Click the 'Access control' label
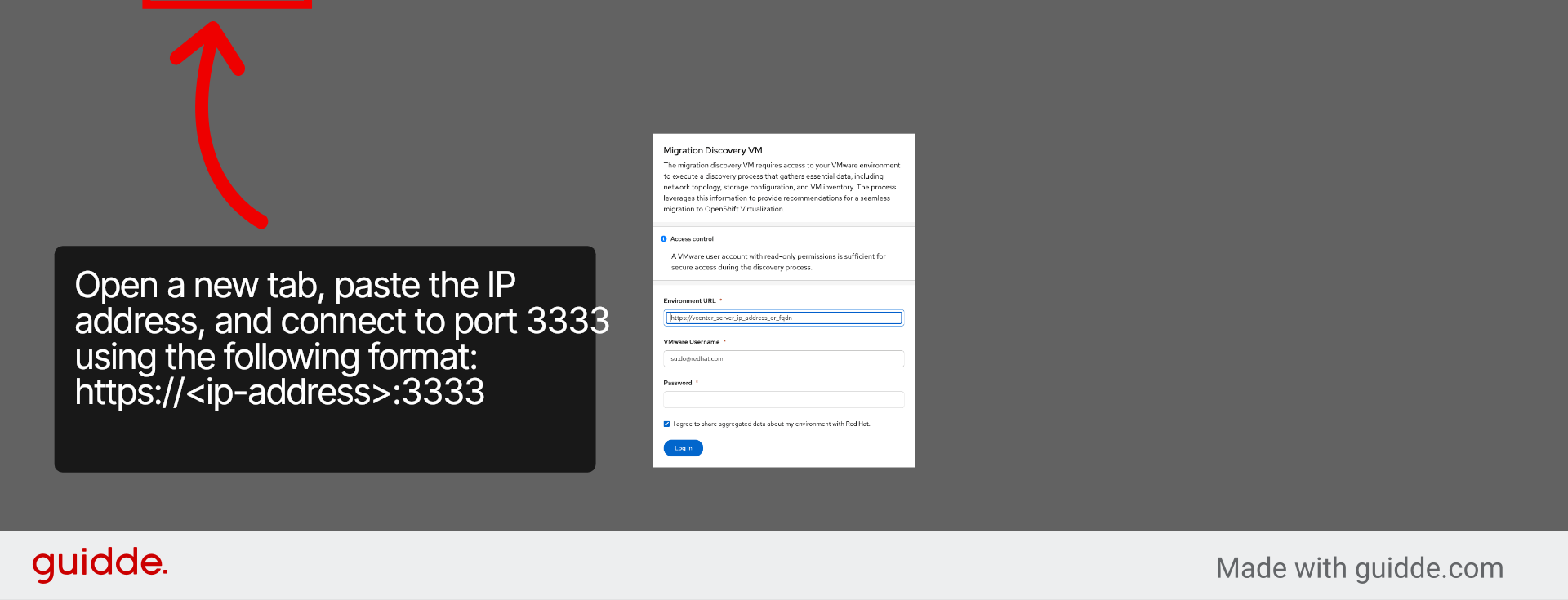 [692, 239]
